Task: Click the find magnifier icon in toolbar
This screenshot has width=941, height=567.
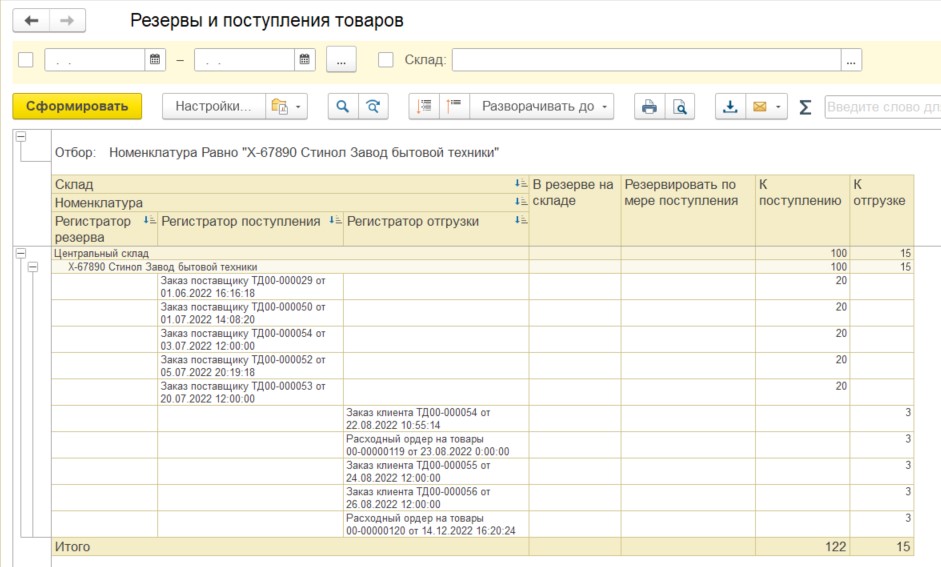Action: coord(342,106)
